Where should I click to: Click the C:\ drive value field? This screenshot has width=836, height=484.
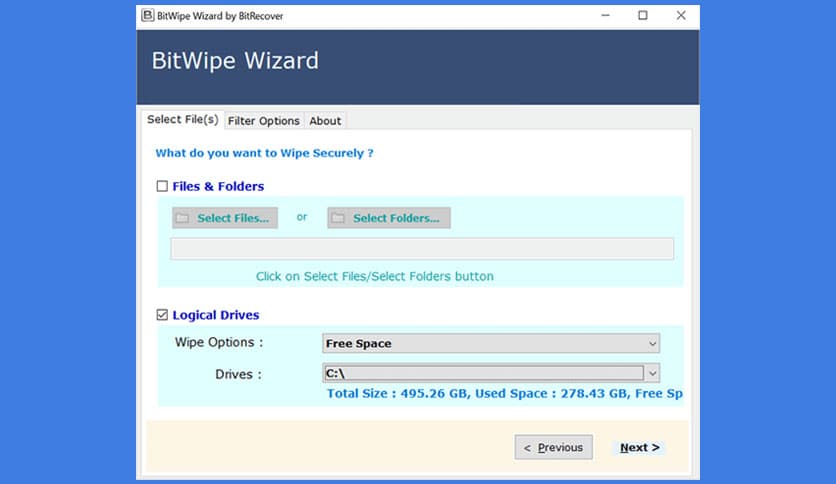point(483,373)
